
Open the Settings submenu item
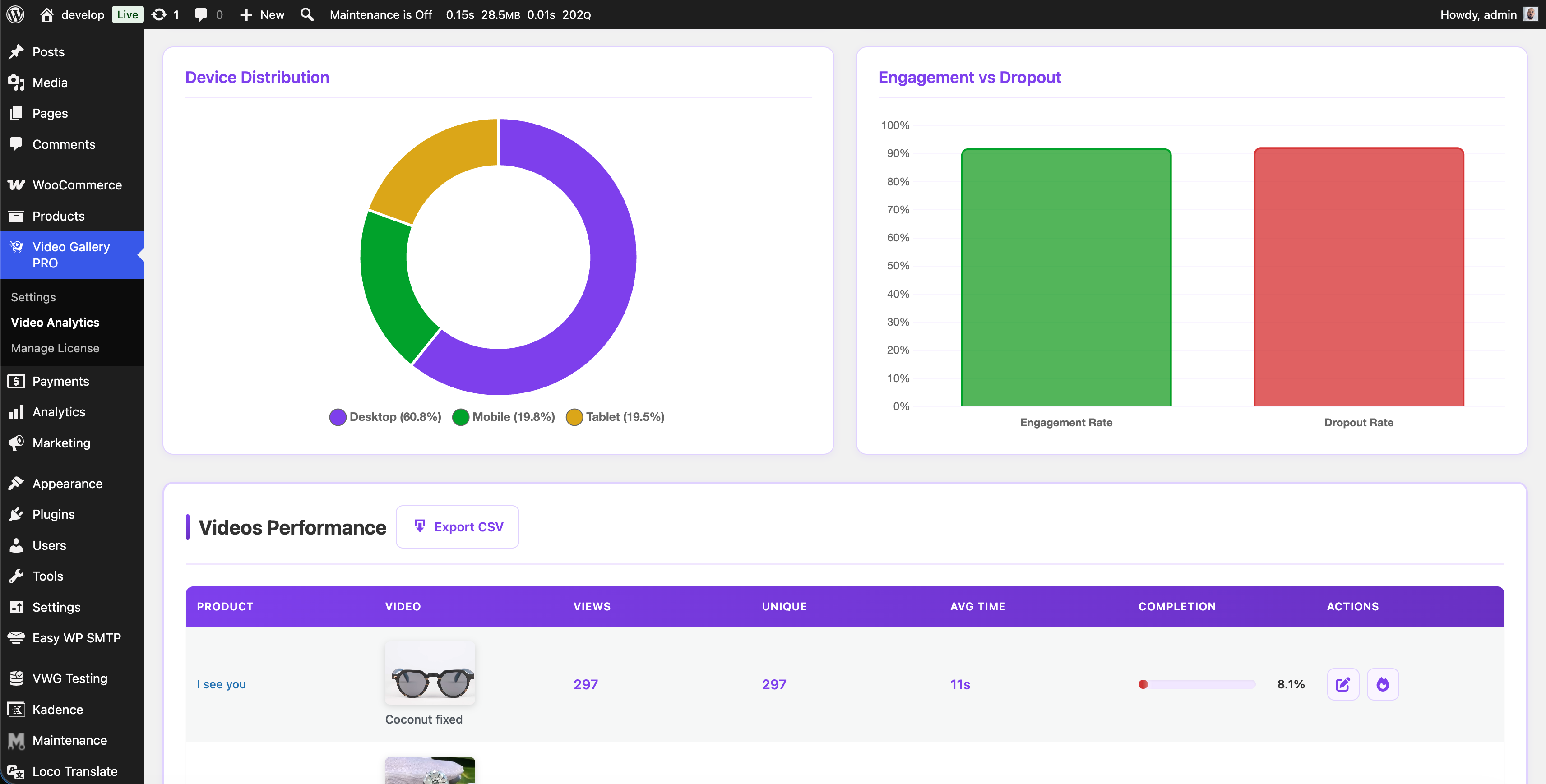(x=33, y=297)
